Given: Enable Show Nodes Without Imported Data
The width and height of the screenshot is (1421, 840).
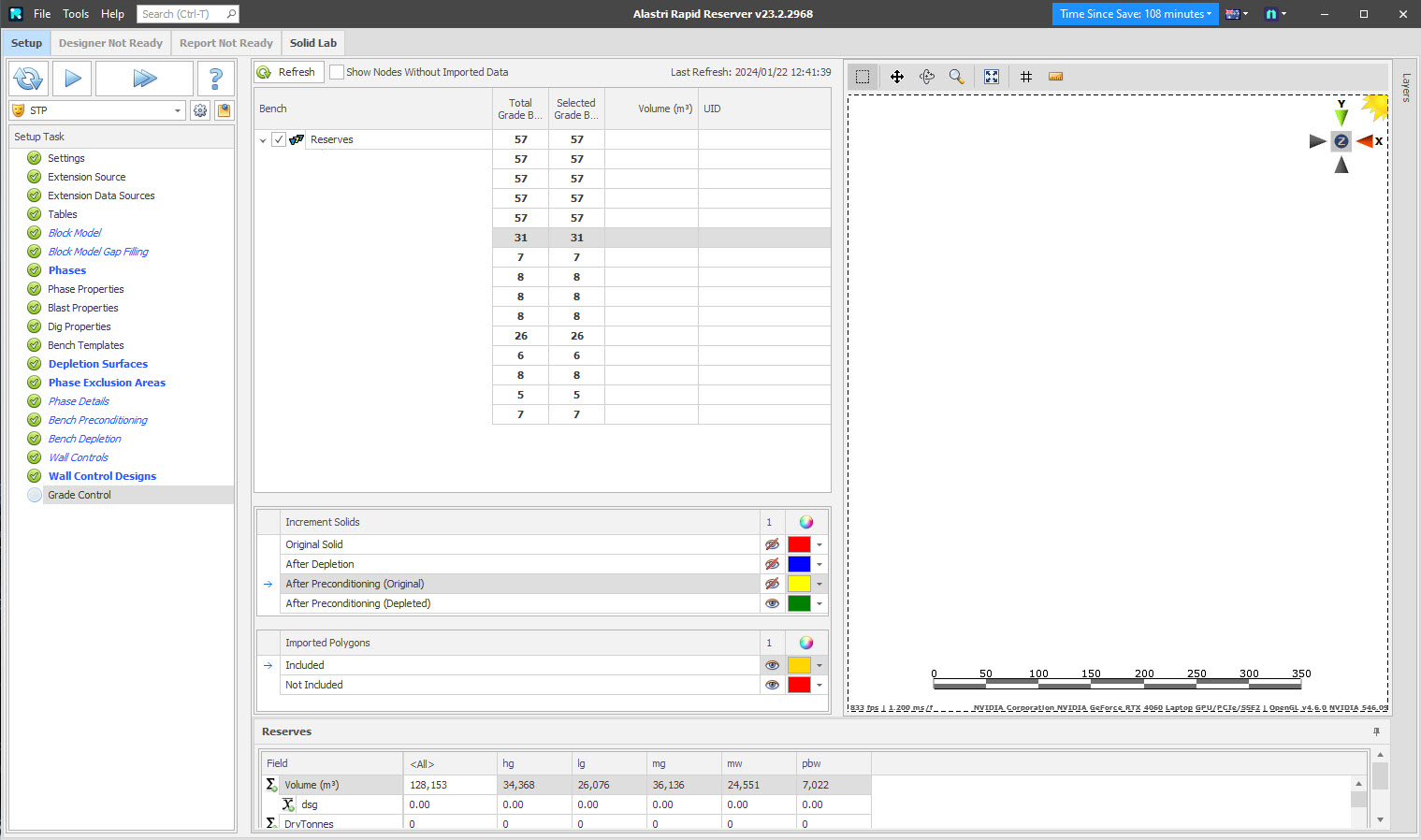Looking at the screenshot, I should 337,71.
